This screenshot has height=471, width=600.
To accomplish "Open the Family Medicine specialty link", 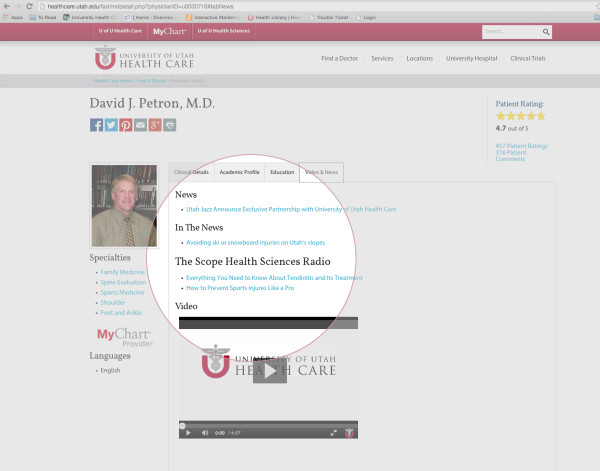I will tap(122, 272).
